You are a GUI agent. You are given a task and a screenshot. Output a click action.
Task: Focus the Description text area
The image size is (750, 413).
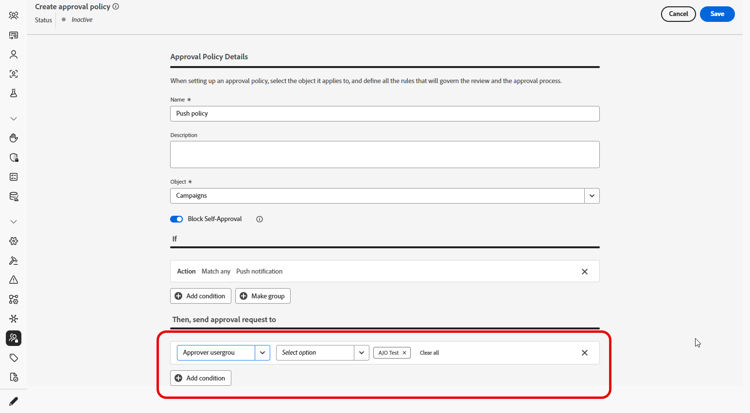[x=384, y=154]
